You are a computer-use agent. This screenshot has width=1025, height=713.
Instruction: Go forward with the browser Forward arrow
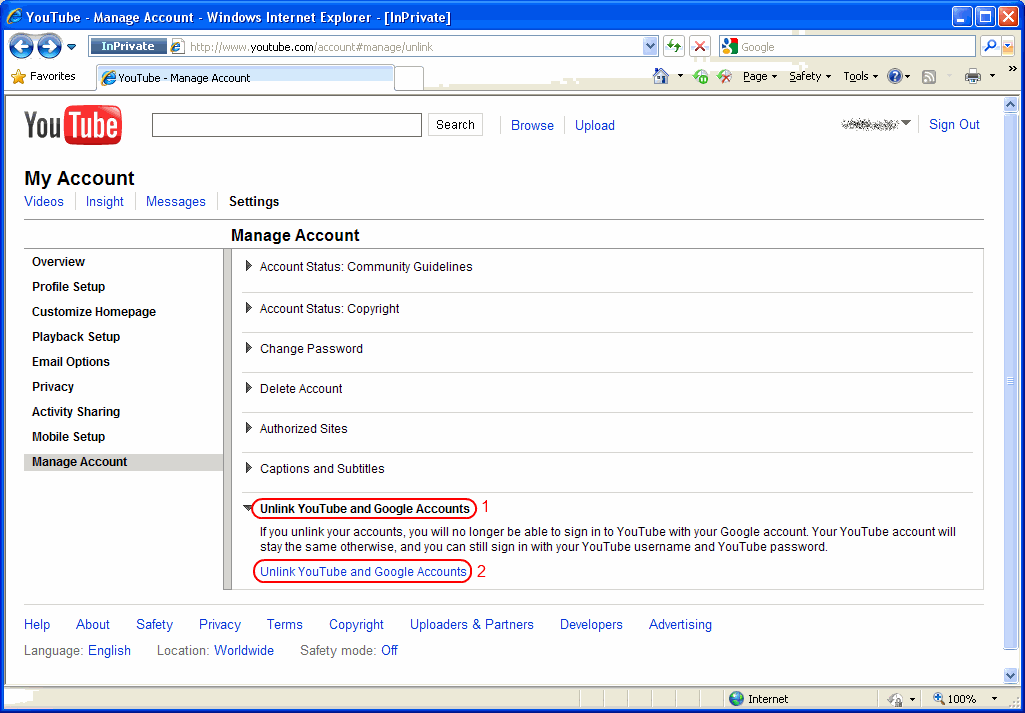[x=50, y=46]
